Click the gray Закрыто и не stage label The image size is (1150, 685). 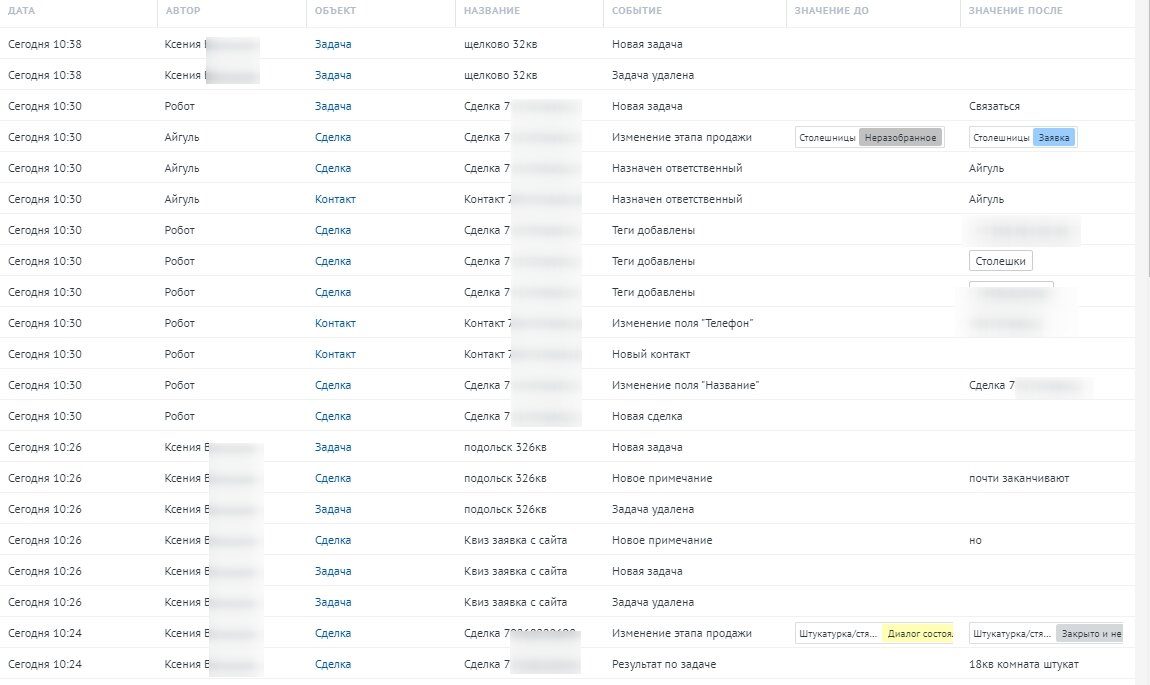coord(1091,634)
